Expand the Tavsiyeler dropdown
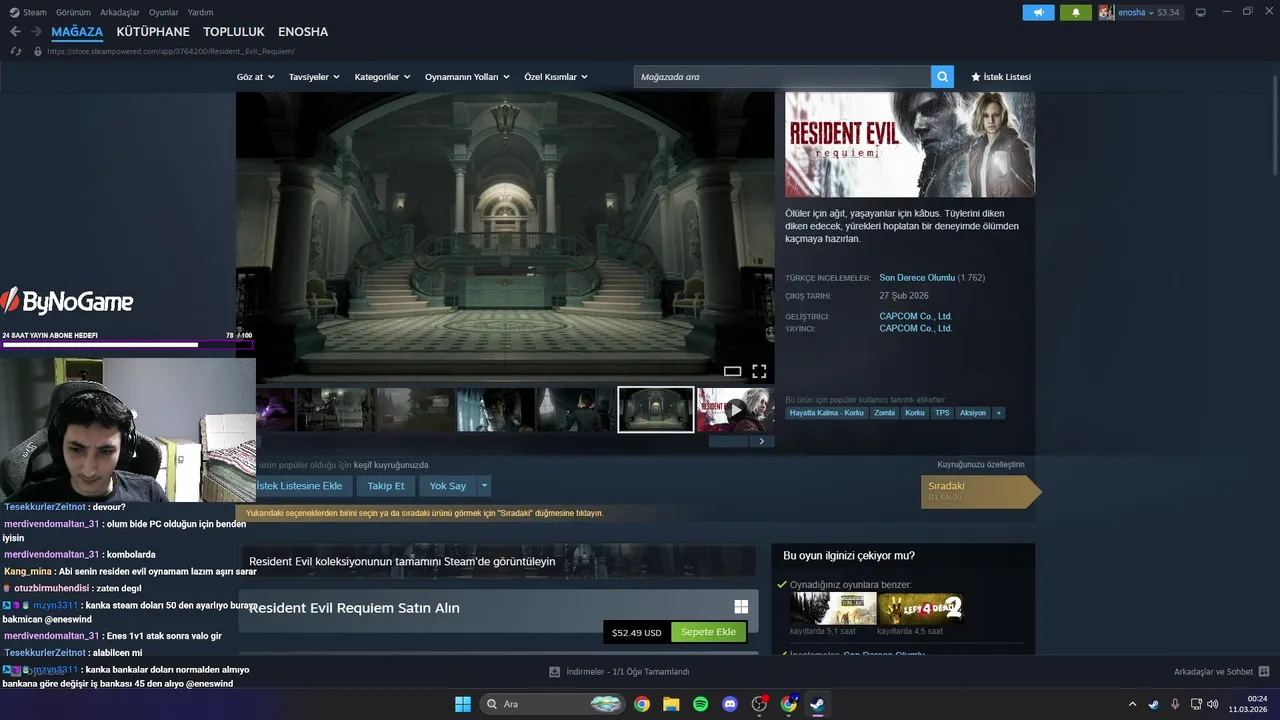1280x720 pixels. tap(314, 77)
